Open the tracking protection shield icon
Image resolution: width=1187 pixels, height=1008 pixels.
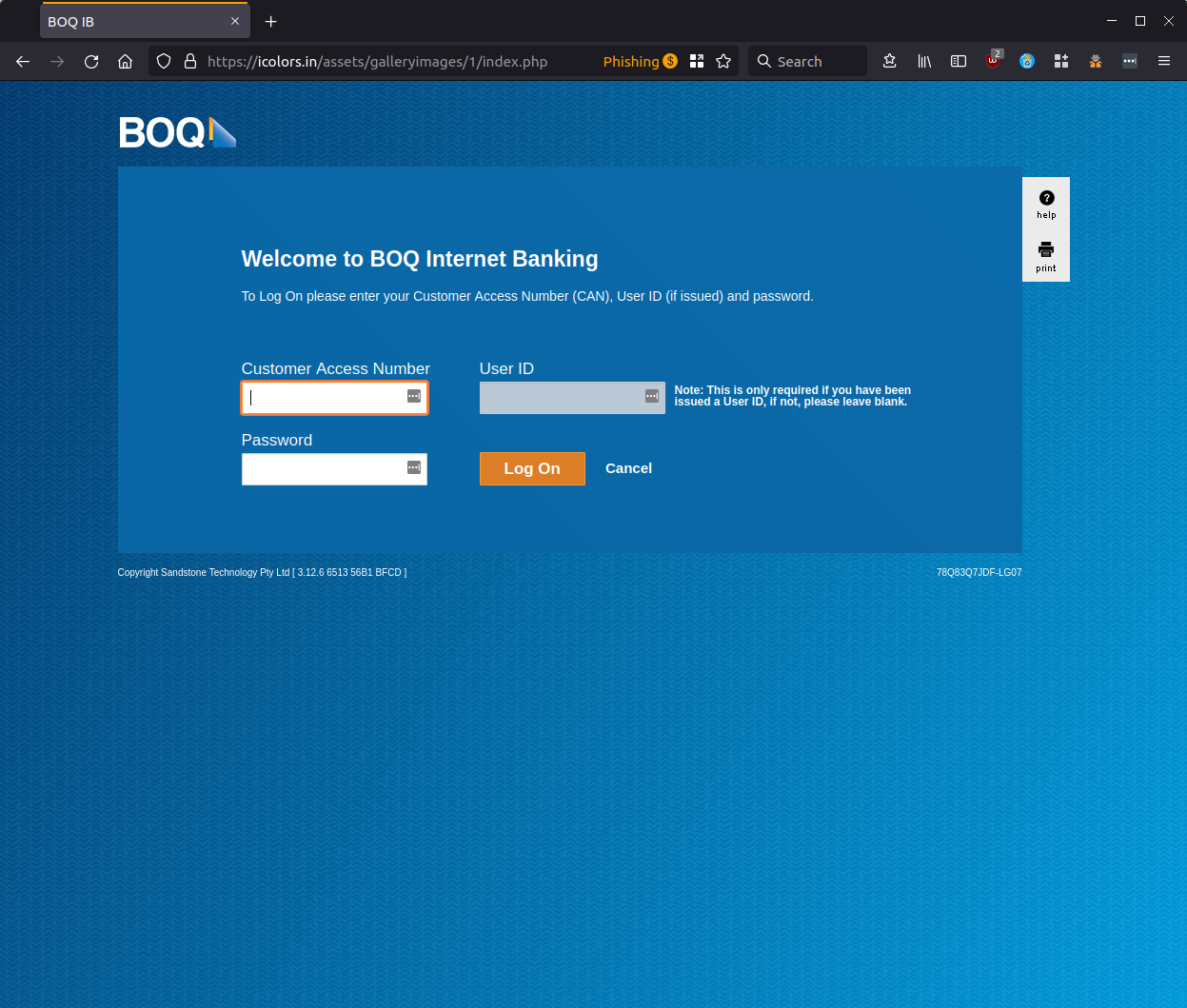click(163, 61)
